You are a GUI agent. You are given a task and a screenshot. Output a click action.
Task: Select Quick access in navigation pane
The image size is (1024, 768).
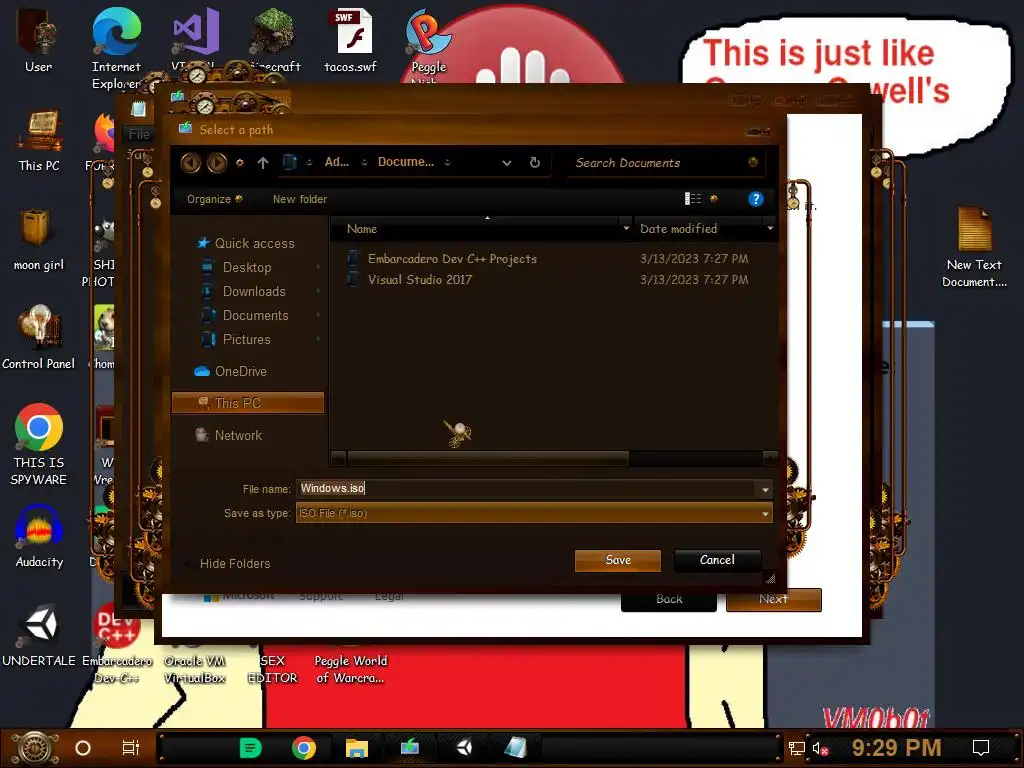pos(246,244)
